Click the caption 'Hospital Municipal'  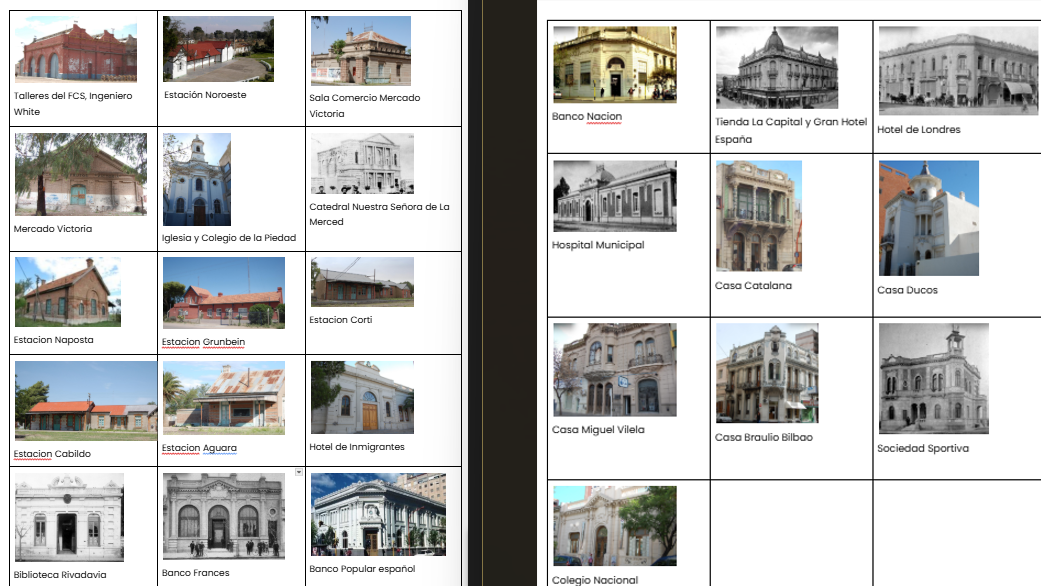point(598,245)
